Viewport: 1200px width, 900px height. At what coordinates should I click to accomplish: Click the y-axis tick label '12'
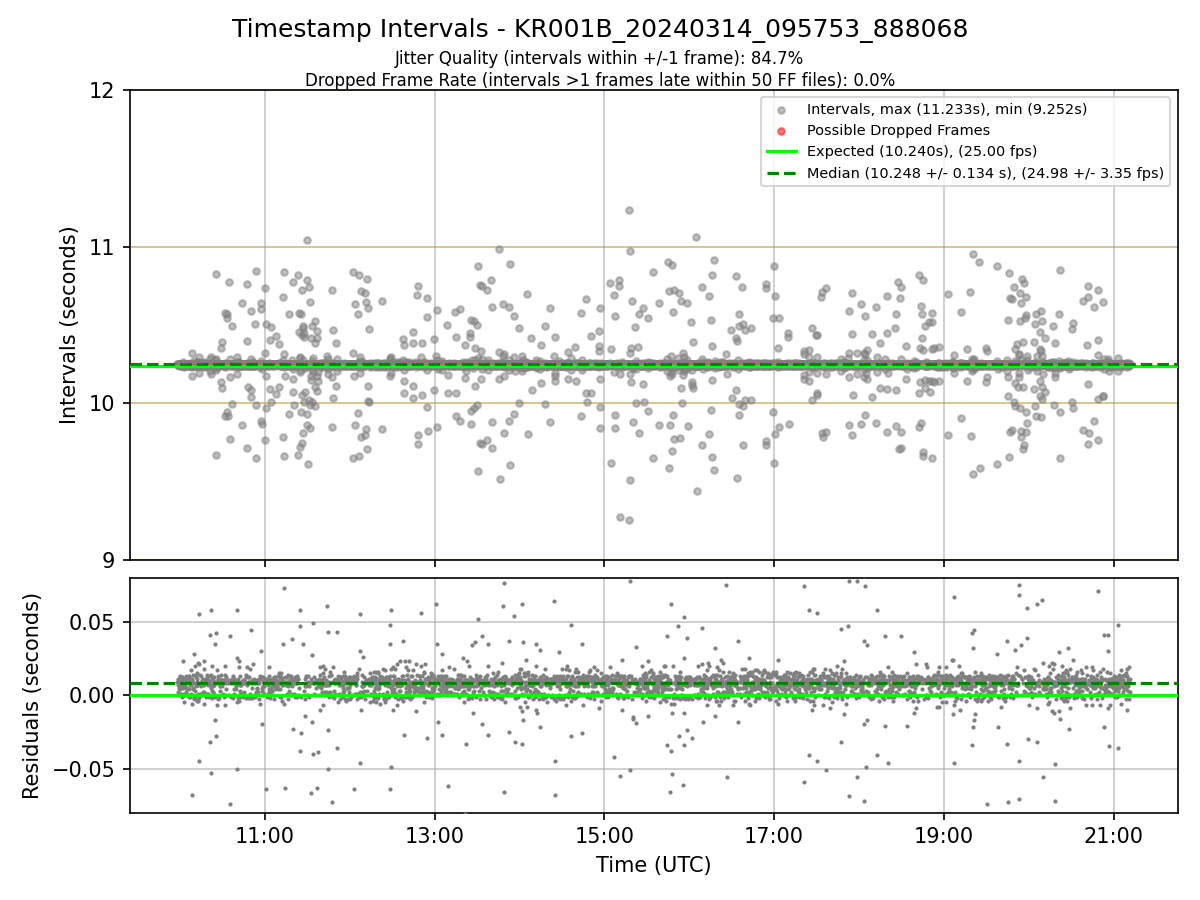click(104, 91)
